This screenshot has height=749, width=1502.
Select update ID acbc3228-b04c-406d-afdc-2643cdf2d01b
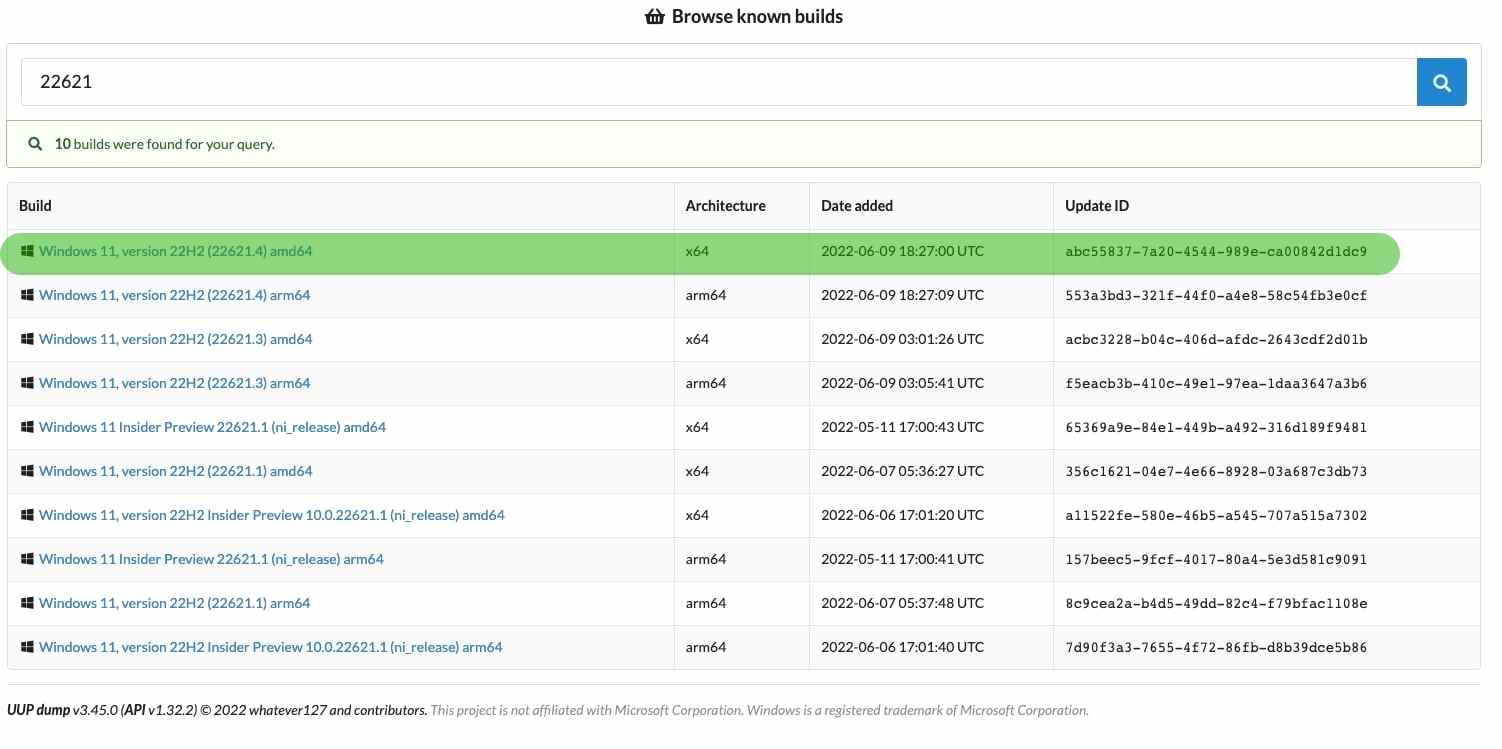tap(1216, 339)
